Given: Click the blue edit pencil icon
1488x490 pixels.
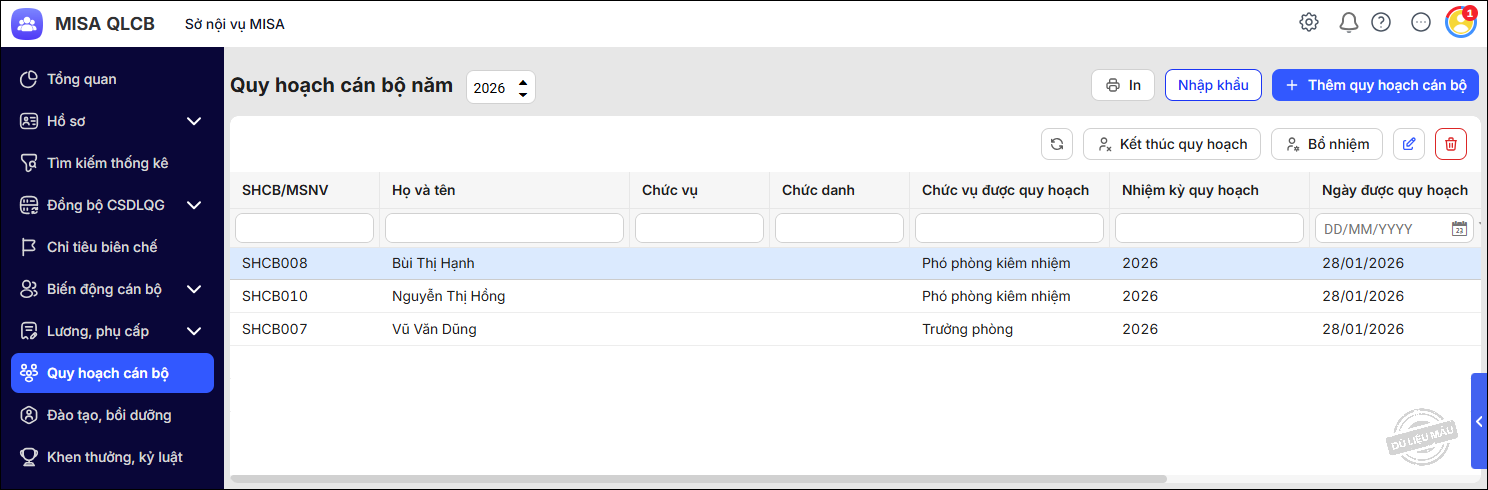Looking at the screenshot, I should pyautogui.click(x=1409, y=144).
